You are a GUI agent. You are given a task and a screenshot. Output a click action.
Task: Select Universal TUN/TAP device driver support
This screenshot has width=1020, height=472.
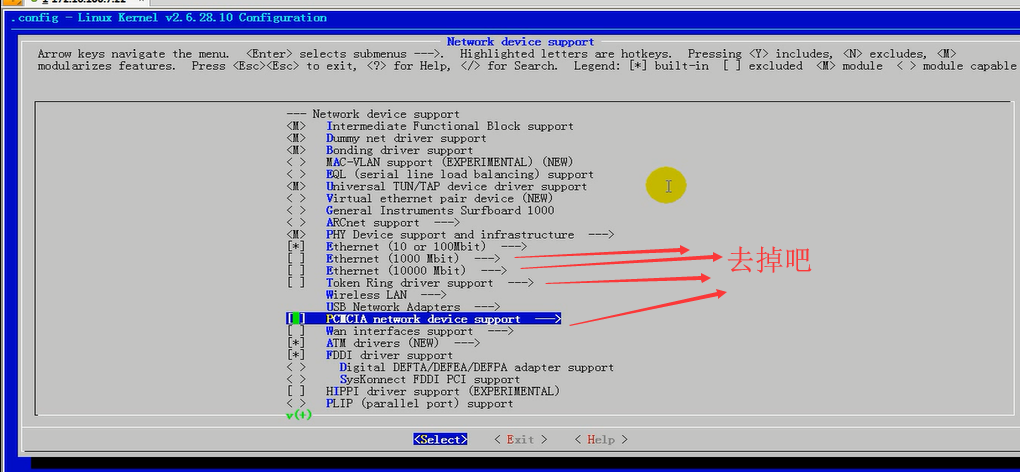456,186
